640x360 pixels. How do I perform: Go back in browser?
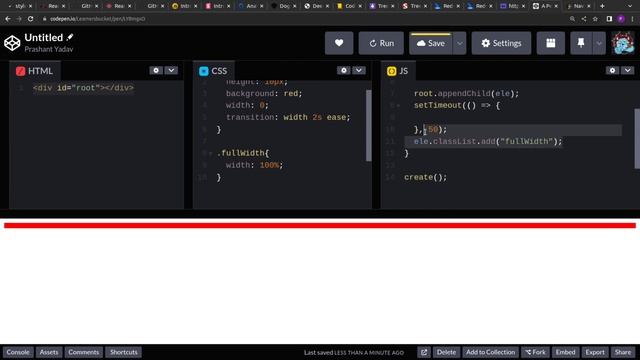[x=8, y=19]
